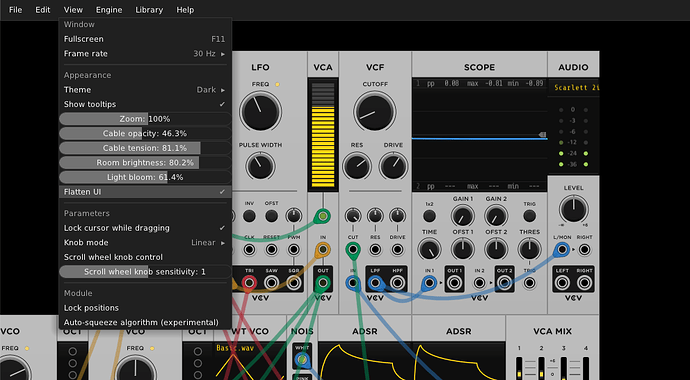Click the Scope TRIG button
This screenshot has height=380, width=690.
pyautogui.click(x=530, y=216)
